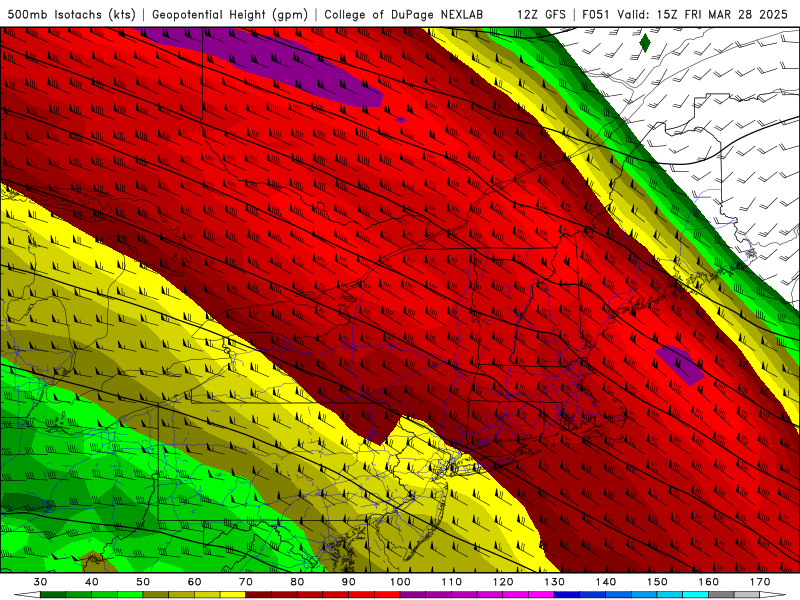This screenshot has height=600, width=800.
Task: Click the '100' label on the color scale
Action: click(400, 582)
